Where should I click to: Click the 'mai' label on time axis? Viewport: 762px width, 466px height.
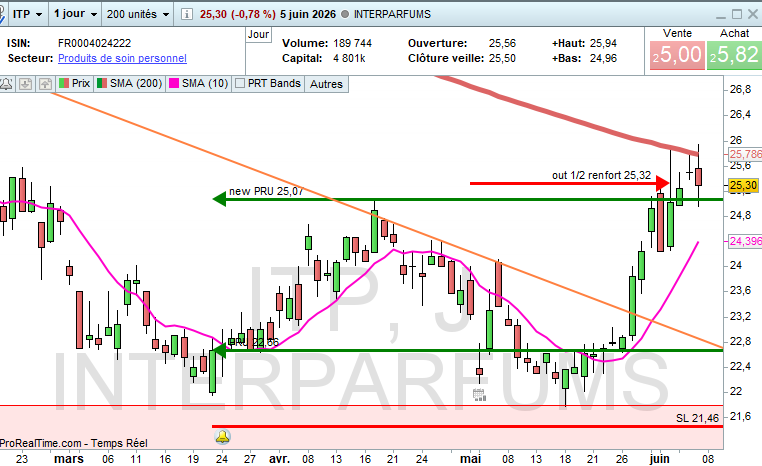470,459
